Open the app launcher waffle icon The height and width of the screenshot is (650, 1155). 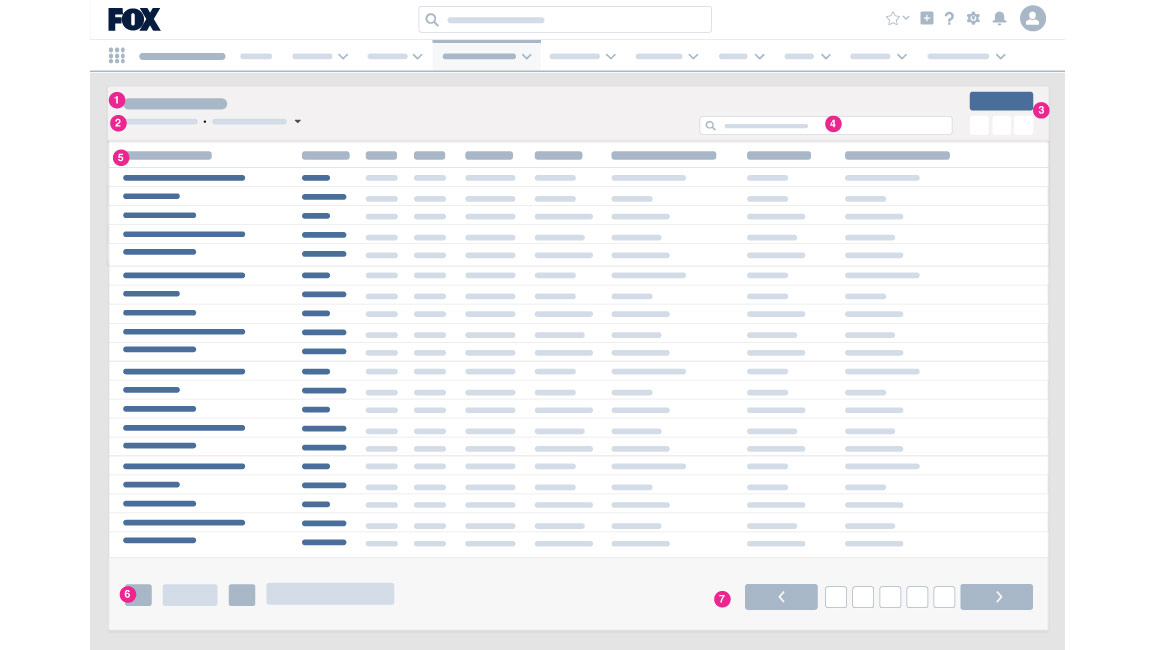pos(117,56)
